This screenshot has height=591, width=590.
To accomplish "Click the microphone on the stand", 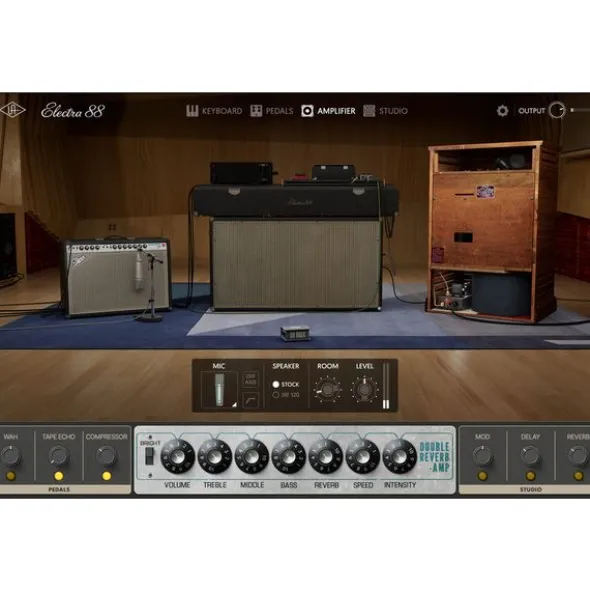I will pyautogui.click(x=139, y=271).
